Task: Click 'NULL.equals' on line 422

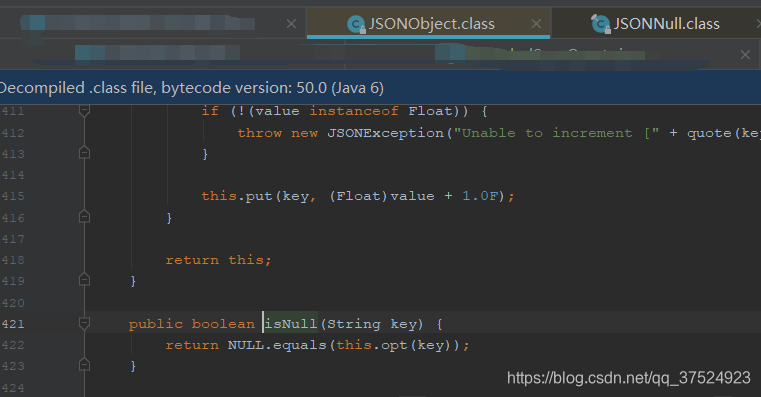Action: [x=277, y=345]
